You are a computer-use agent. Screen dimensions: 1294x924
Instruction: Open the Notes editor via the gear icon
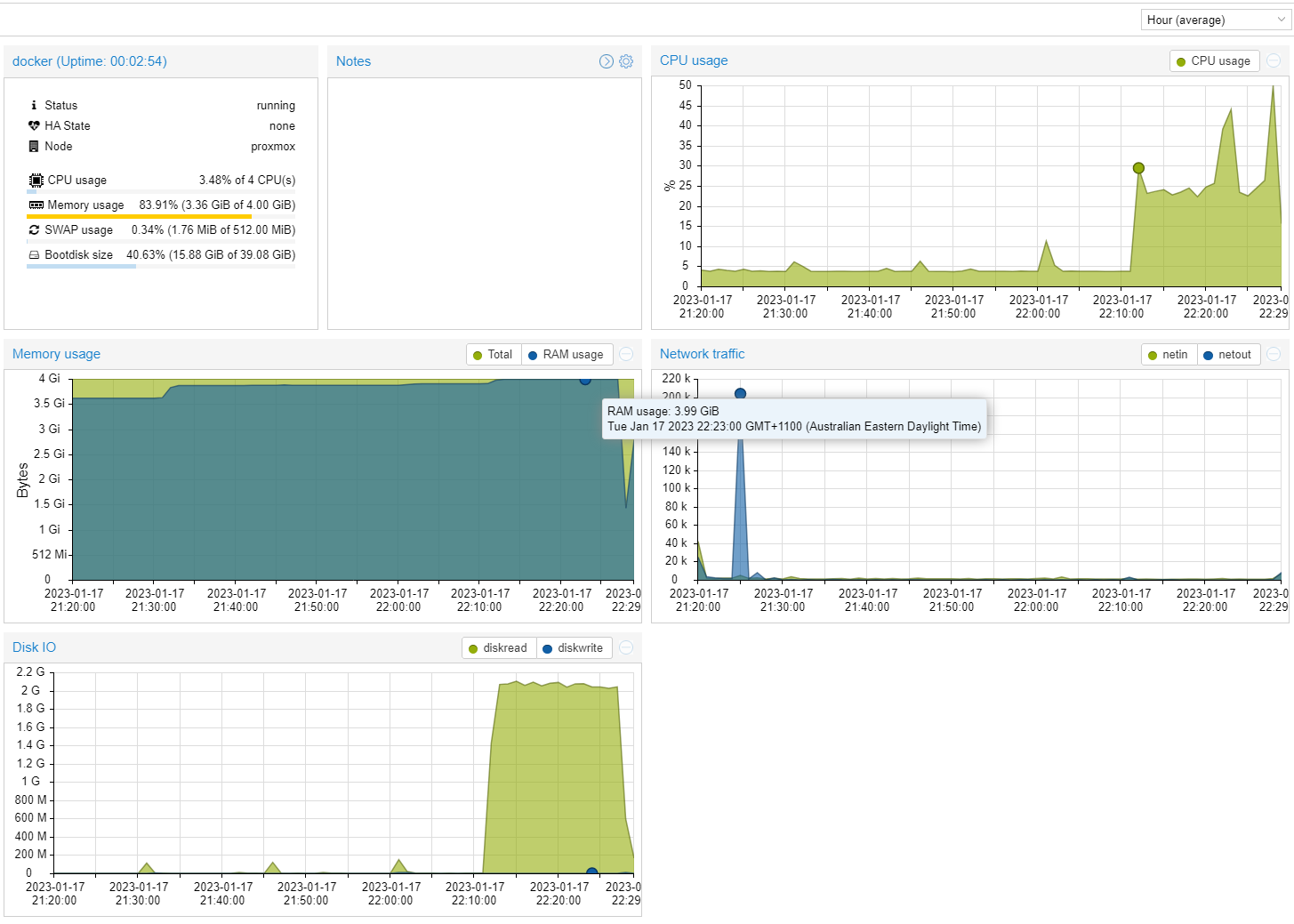tap(626, 60)
